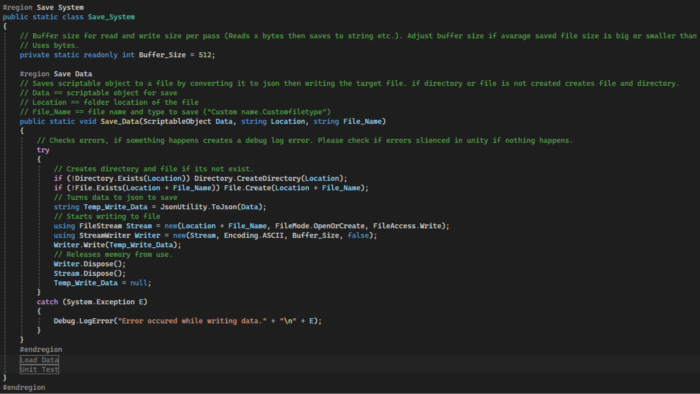Click the '#region Save Data' line
Image resolution: width=700 pixels, height=394 pixels.
click(56, 74)
